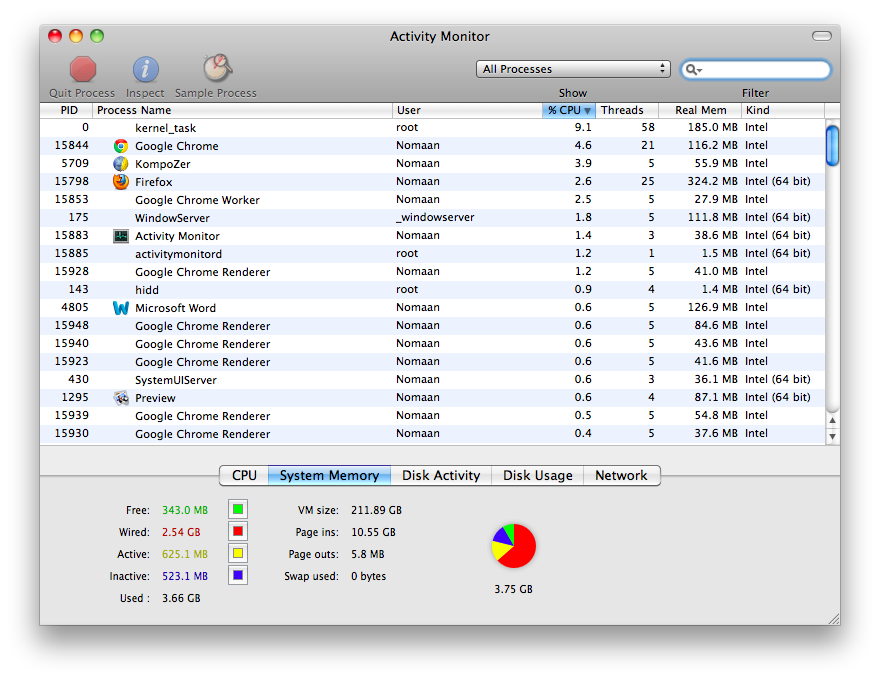This screenshot has height=680, width=880.
Task: Click the _windowserver user cell
Action: tap(435, 218)
